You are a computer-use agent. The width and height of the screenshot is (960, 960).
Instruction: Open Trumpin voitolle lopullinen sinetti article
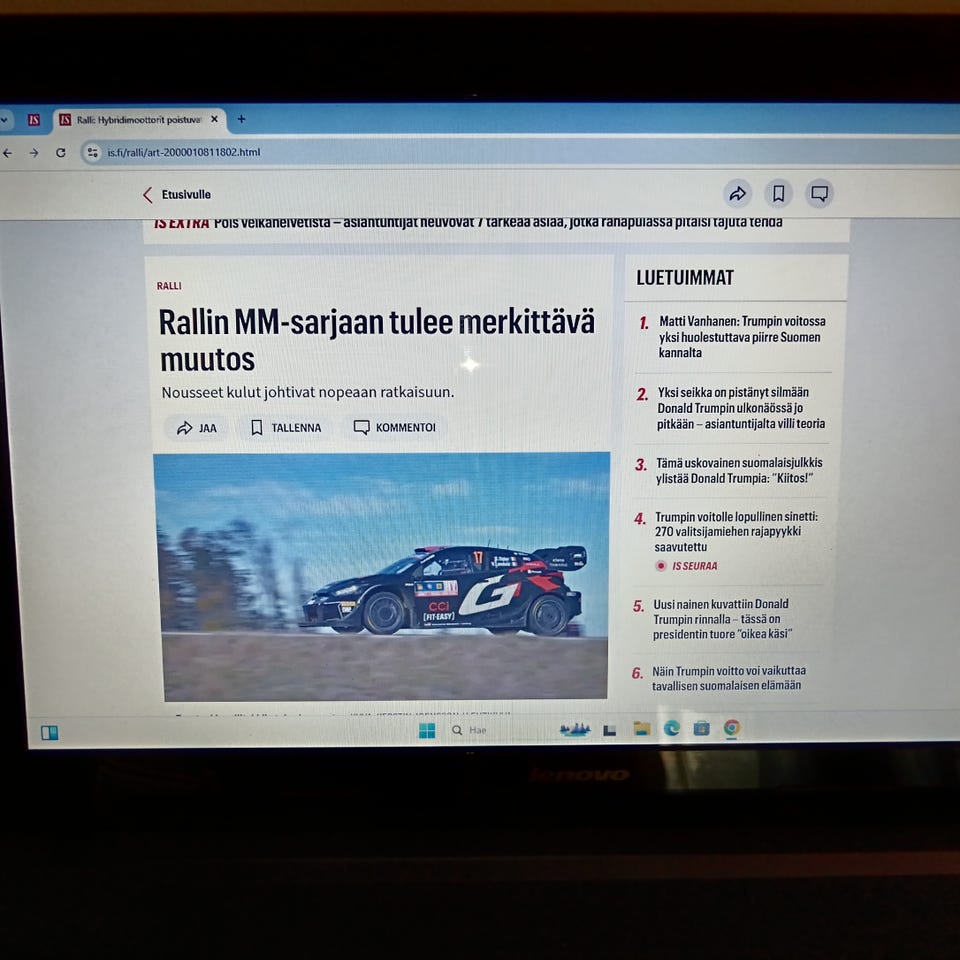click(x=736, y=531)
